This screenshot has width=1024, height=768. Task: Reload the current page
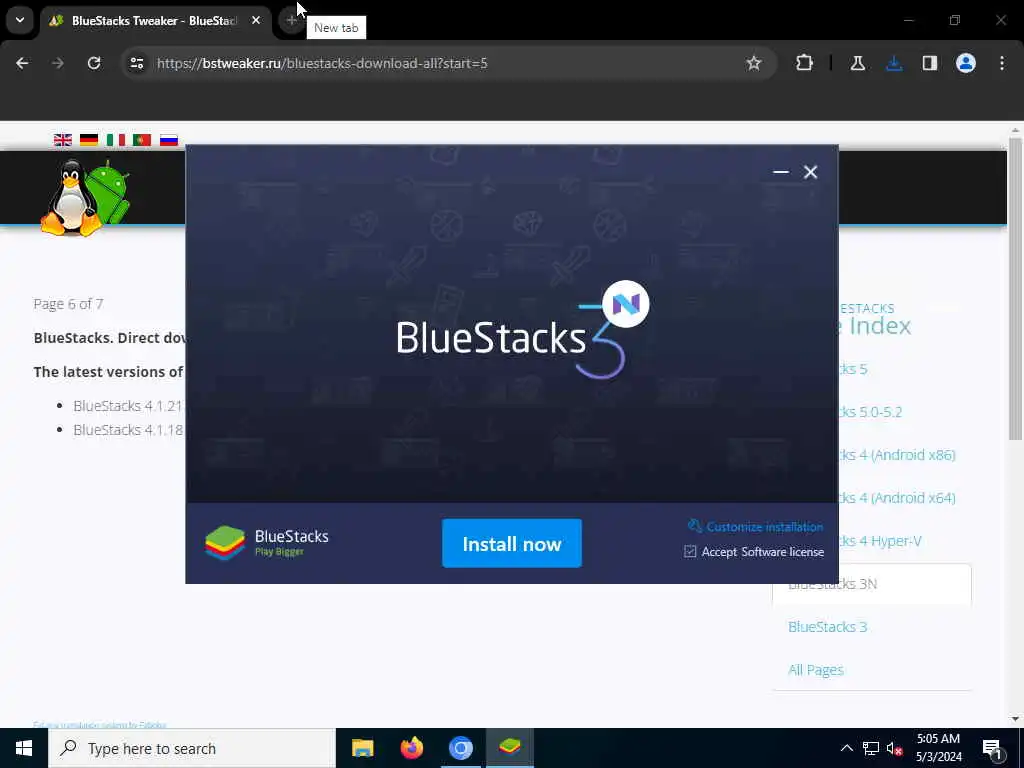point(94,63)
